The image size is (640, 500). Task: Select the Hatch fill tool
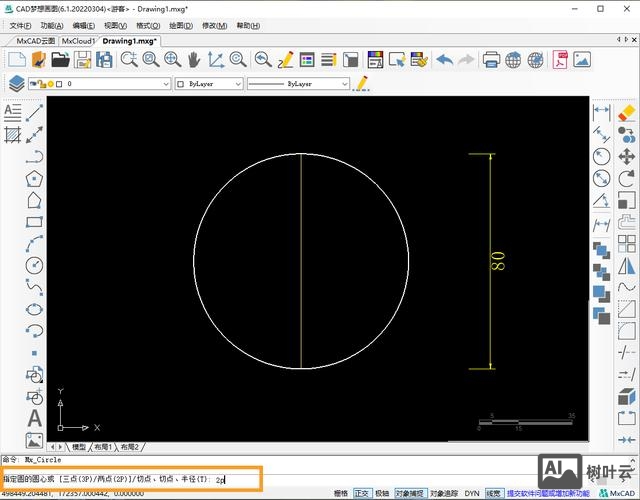click(13, 134)
